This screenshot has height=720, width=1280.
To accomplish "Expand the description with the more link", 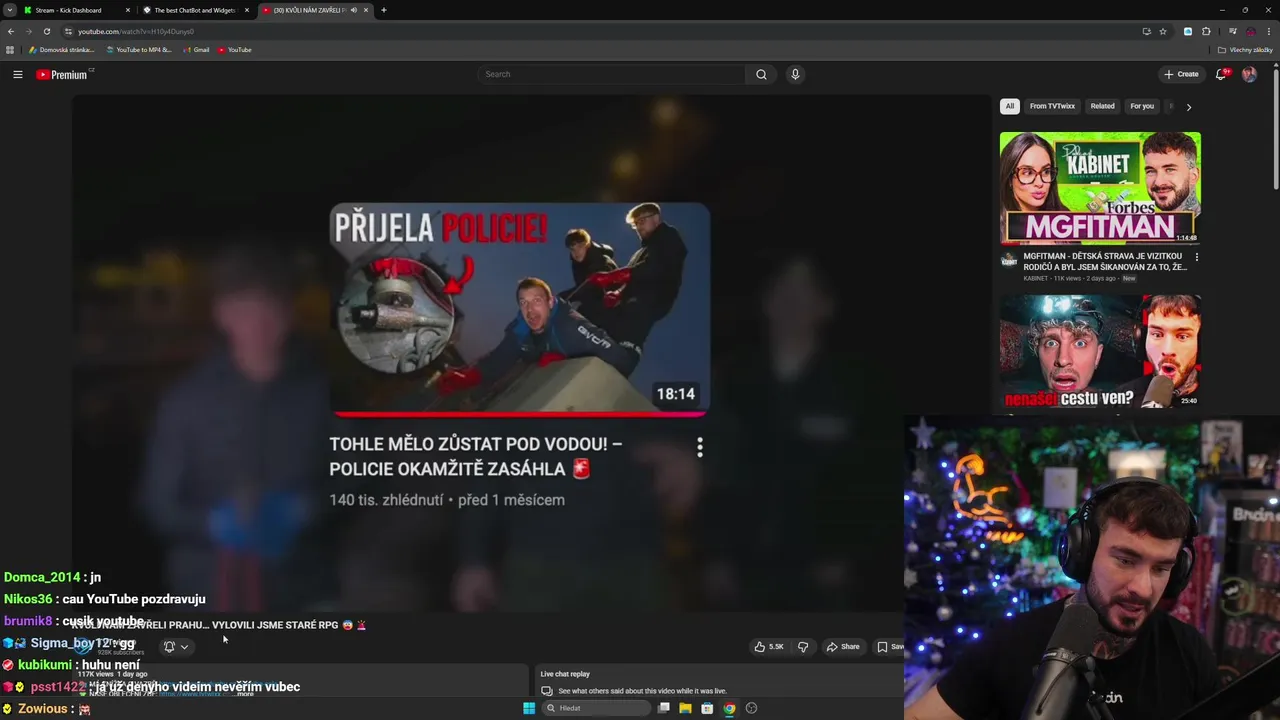I will [246, 693].
